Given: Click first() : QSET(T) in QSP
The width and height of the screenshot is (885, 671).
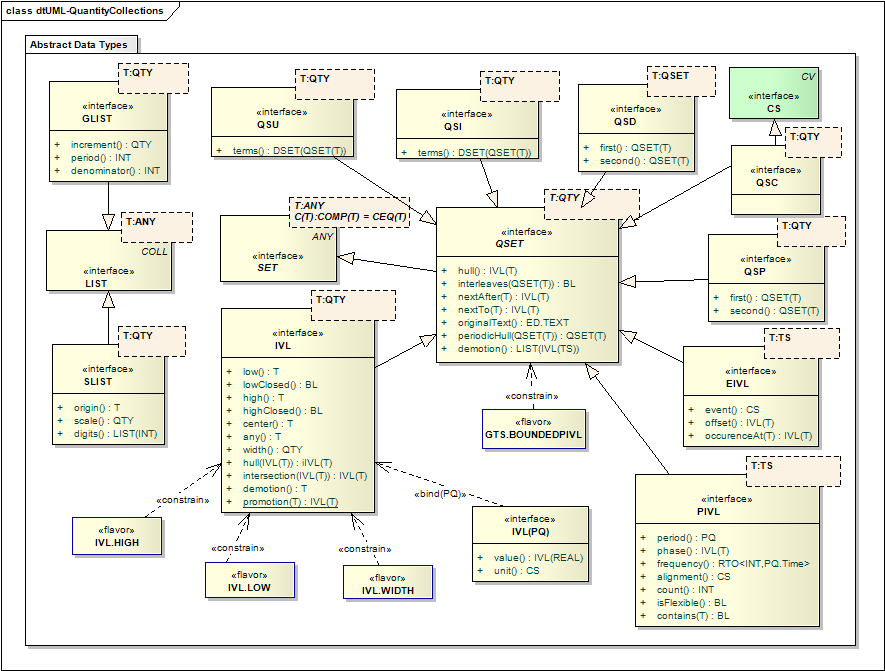Looking at the screenshot, I should (765, 297).
